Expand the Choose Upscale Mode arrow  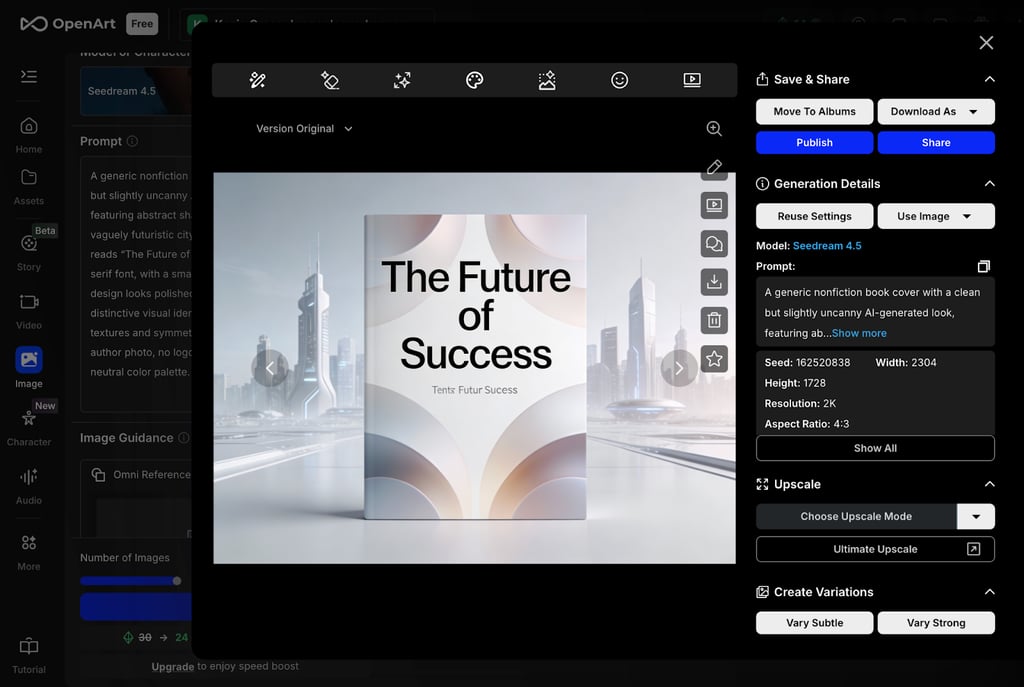coord(976,516)
